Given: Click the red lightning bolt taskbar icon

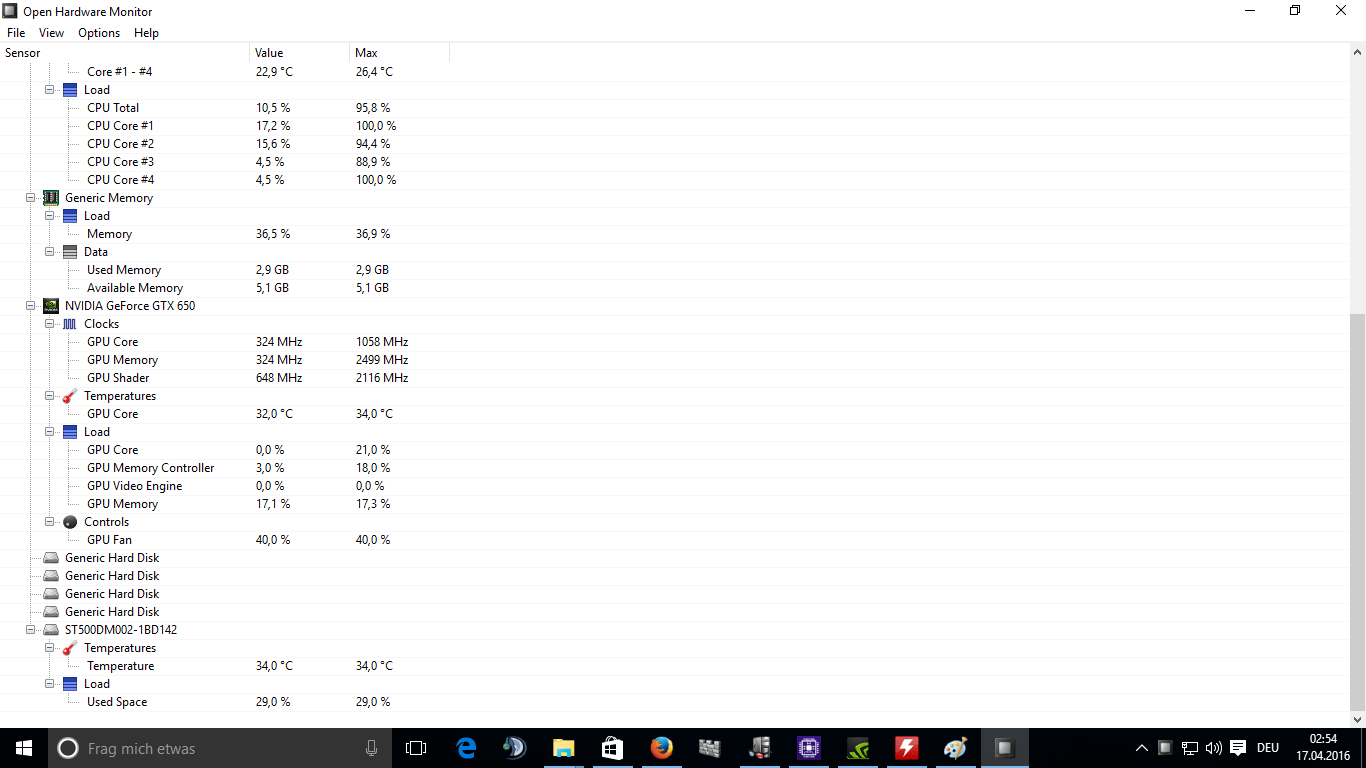Looking at the screenshot, I should tap(906, 748).
